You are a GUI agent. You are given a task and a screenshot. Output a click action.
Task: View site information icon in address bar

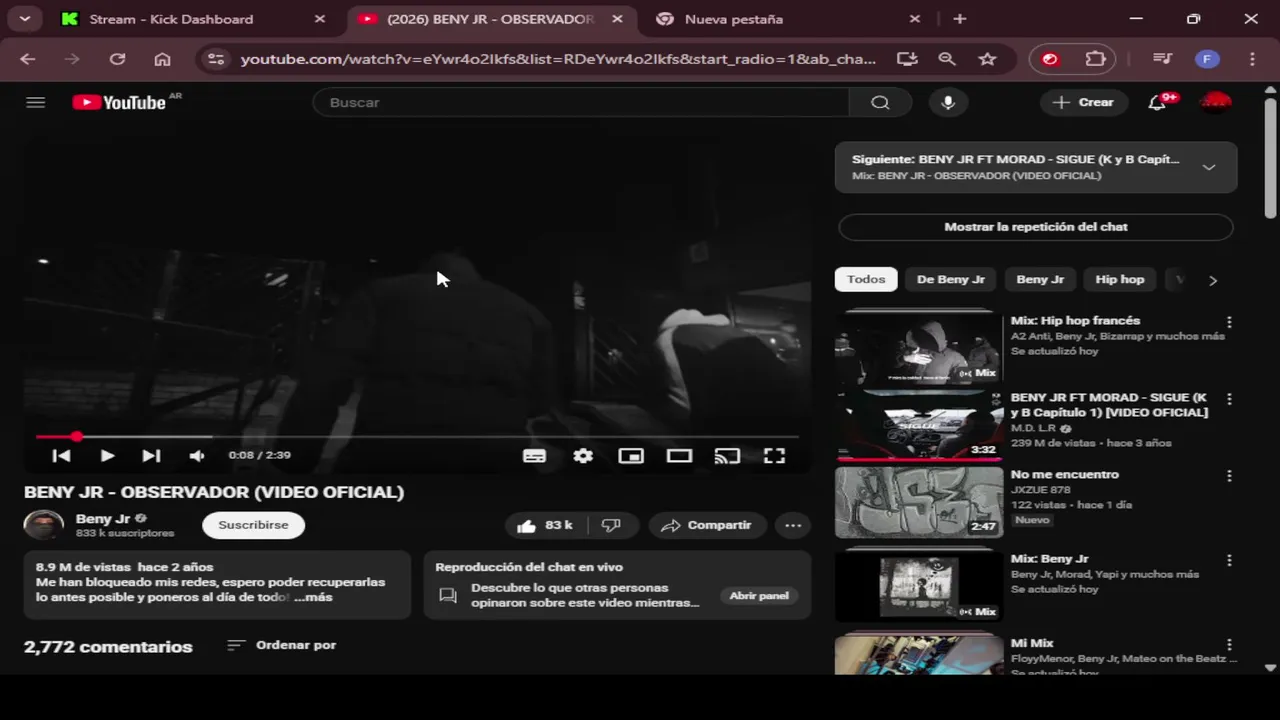[x=215, y=59]
